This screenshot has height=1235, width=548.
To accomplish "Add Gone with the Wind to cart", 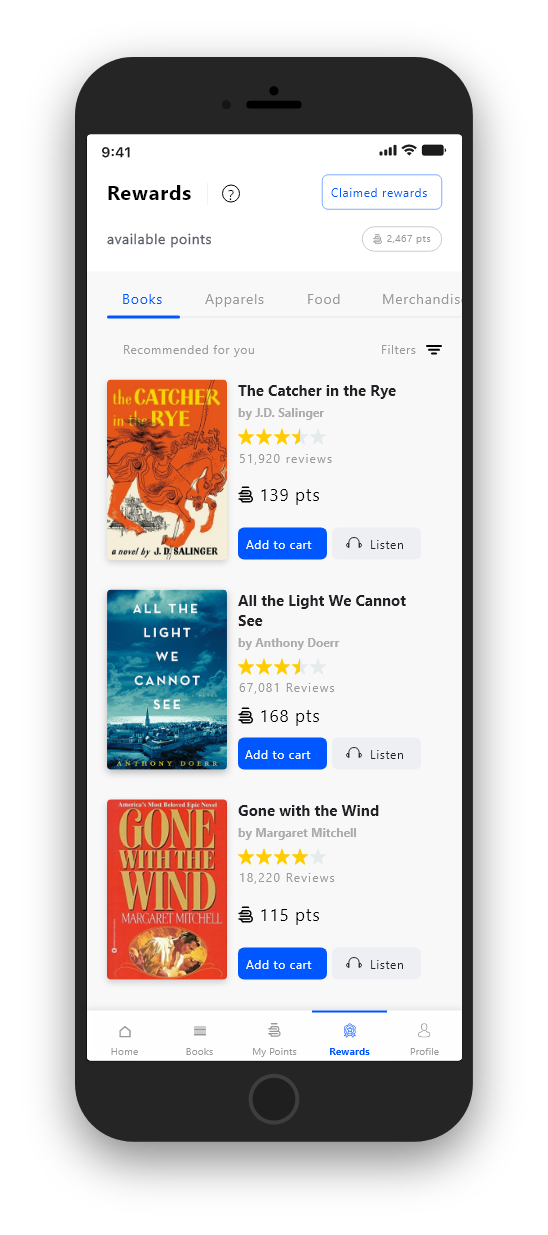I will pyautogui.click(x=282, y=964).
